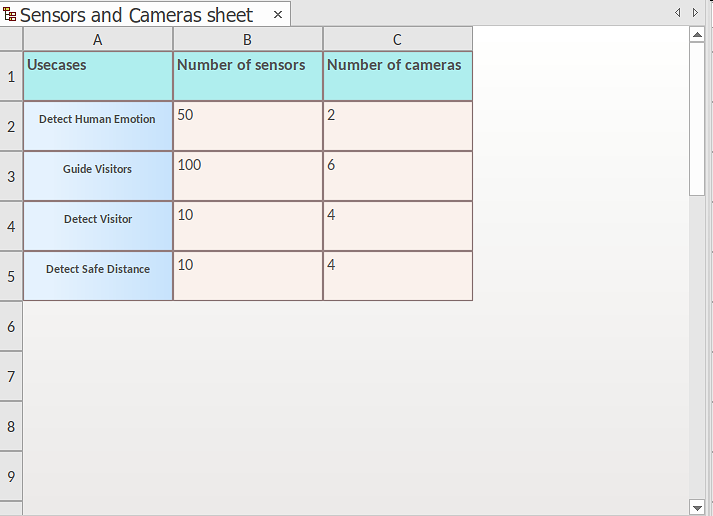Select the Sensors and Cameras sheet tab
Image resolution: width=713 pixels, height=516 pixels.
[136, 15]
